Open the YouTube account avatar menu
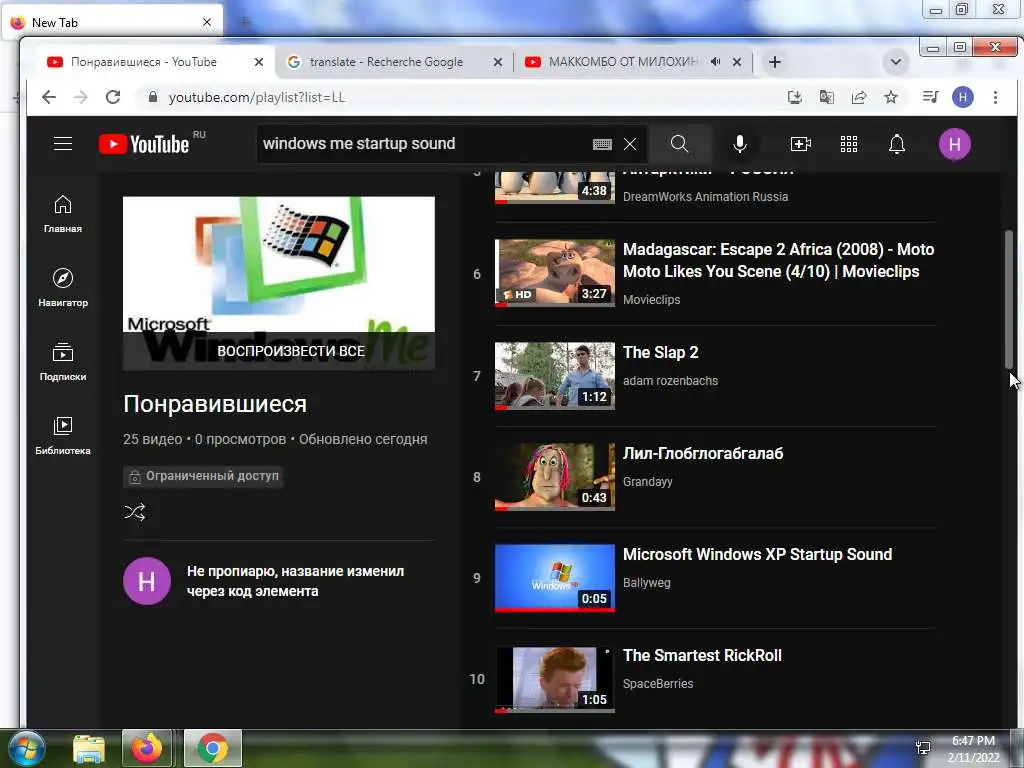The image size is (1024, 768). (954, 144)
